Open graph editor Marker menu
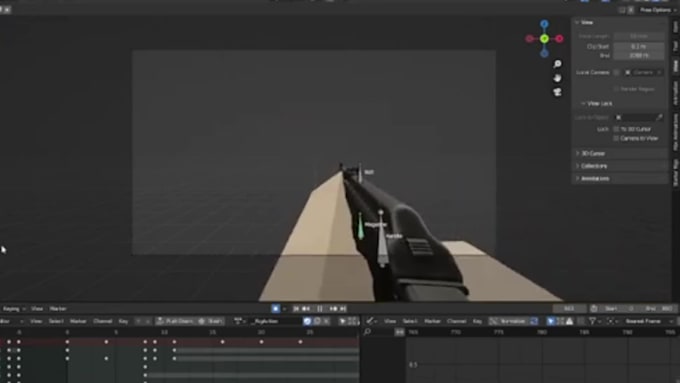Image resolution: width=680 pixels, height=383 pixels. tap(432, 321)
